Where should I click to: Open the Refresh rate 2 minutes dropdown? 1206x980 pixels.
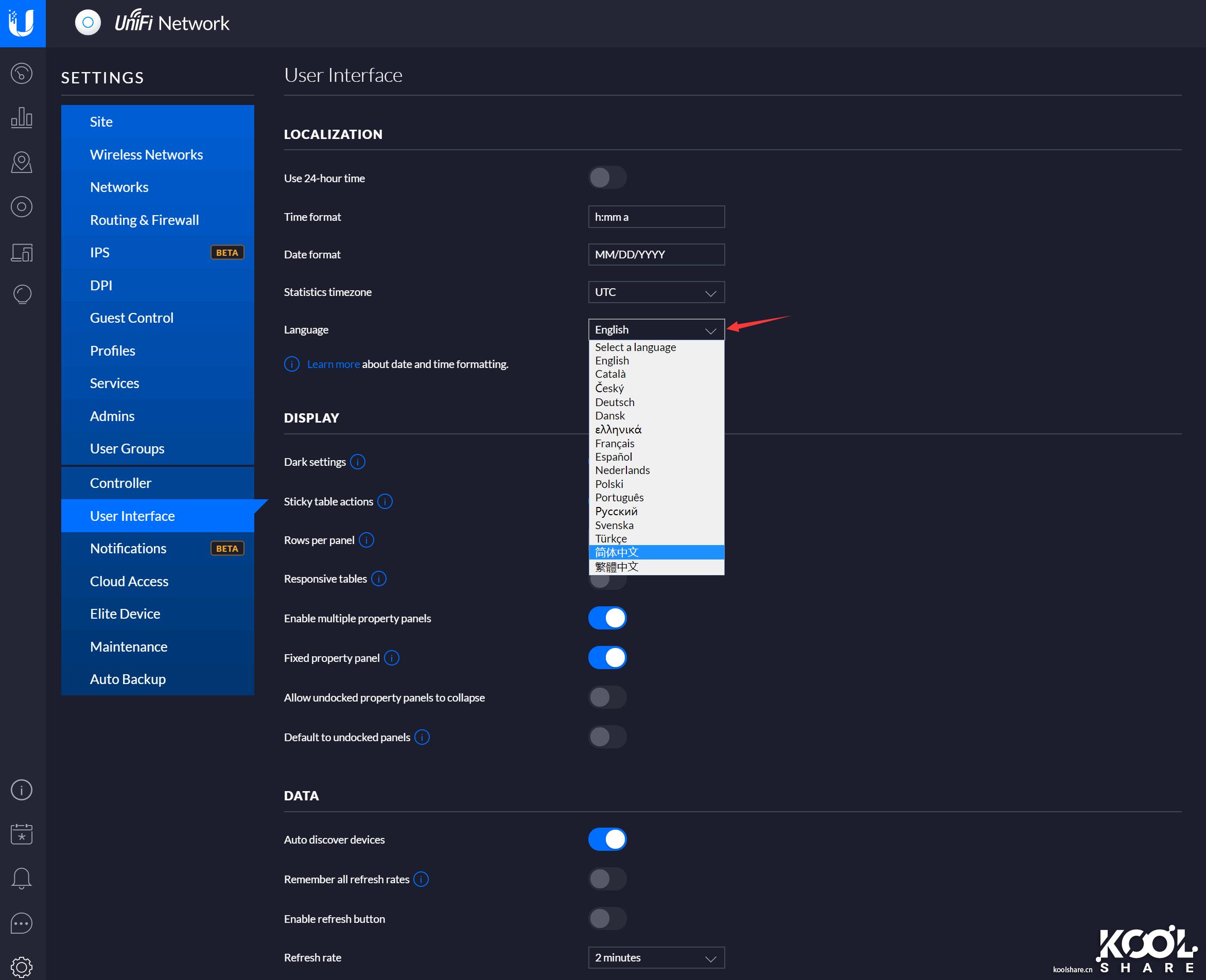point(656,957)
